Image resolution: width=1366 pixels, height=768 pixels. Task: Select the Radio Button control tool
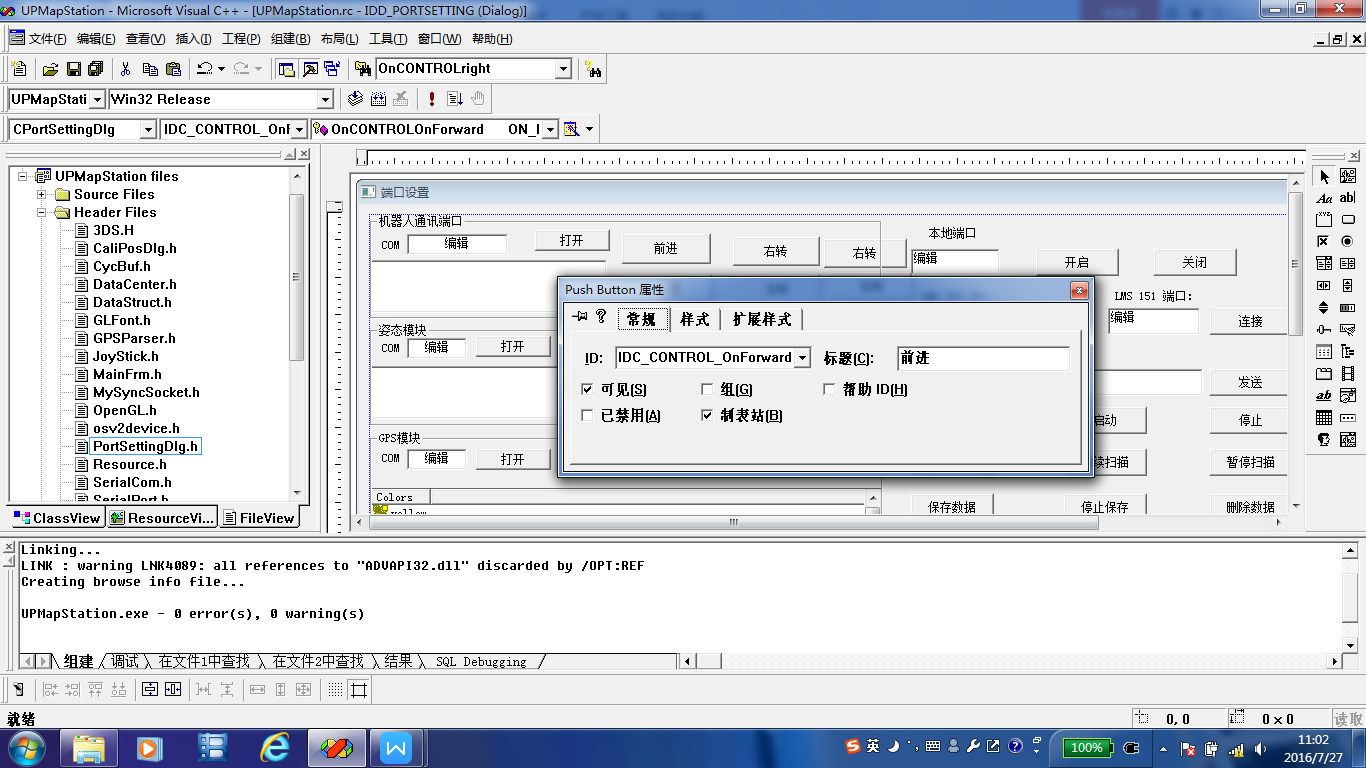tap(1347, 242)
